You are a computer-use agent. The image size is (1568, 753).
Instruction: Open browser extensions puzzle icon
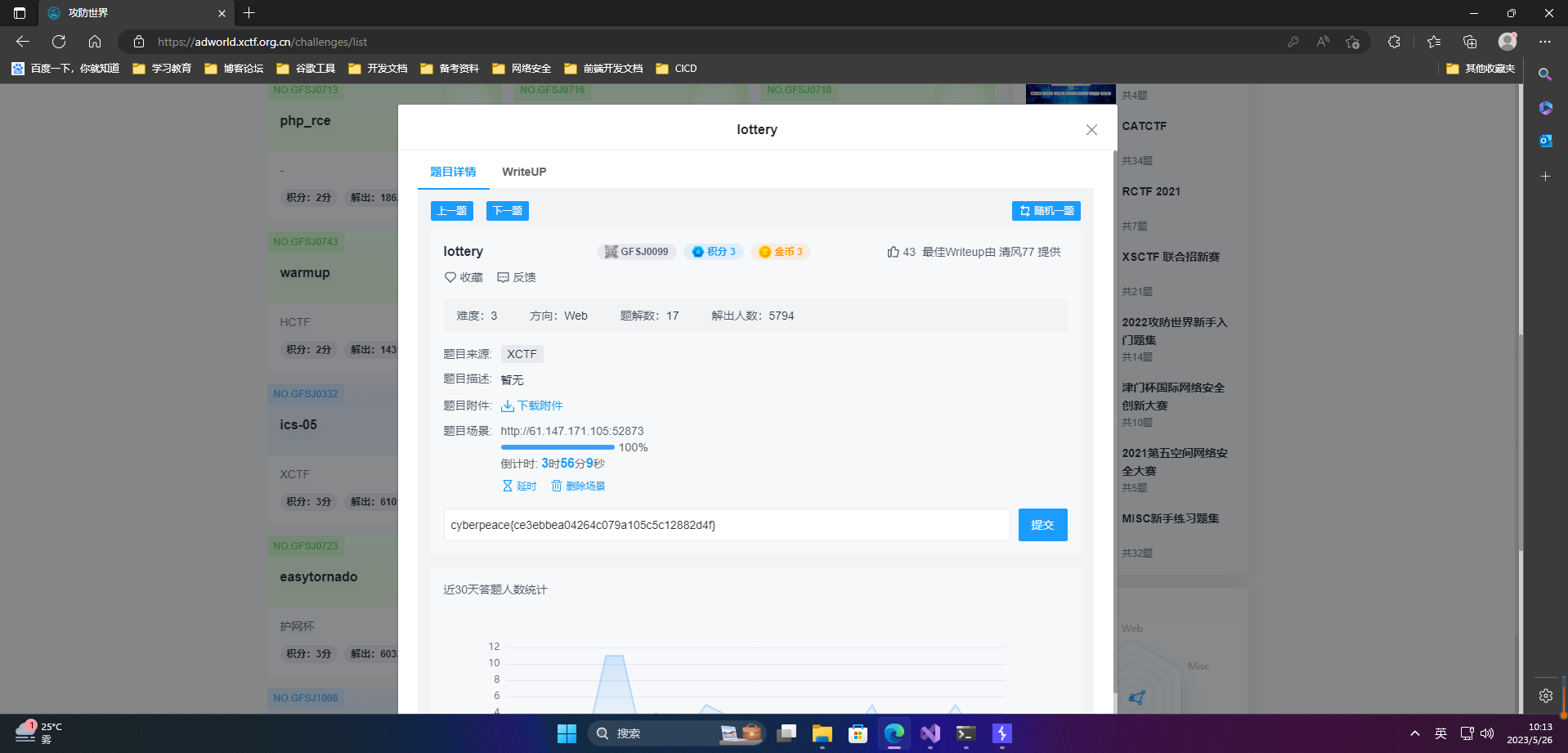(x=1394, y=42)
